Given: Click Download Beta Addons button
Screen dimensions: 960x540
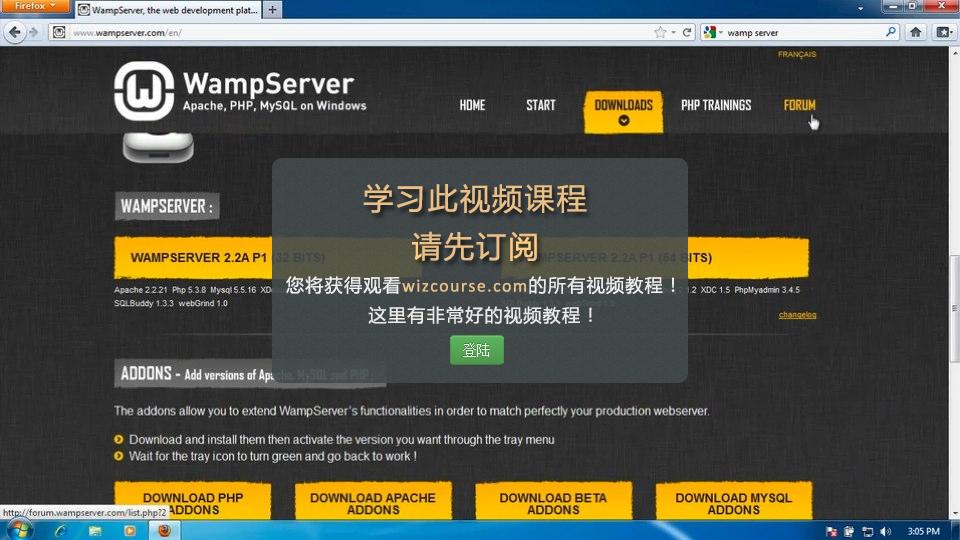Looking at the screenshot, I should pos(553,502).
